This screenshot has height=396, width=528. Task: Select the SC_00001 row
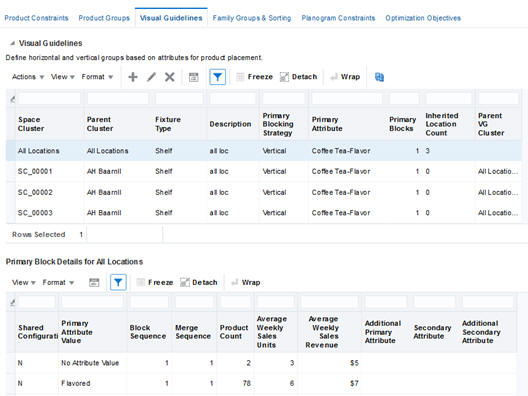pyautogui.click(x=264, y=171)
